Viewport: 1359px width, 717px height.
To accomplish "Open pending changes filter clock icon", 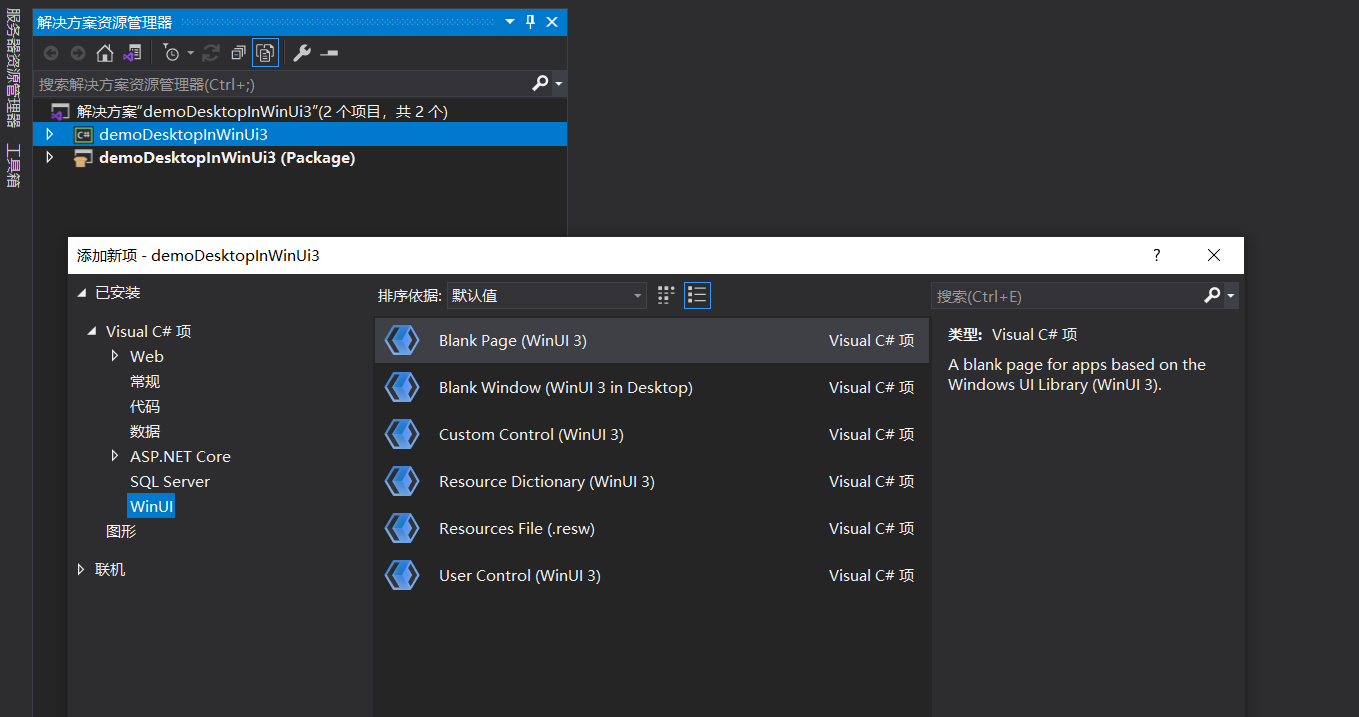I will pyautogui.click(x=172, y=53).
